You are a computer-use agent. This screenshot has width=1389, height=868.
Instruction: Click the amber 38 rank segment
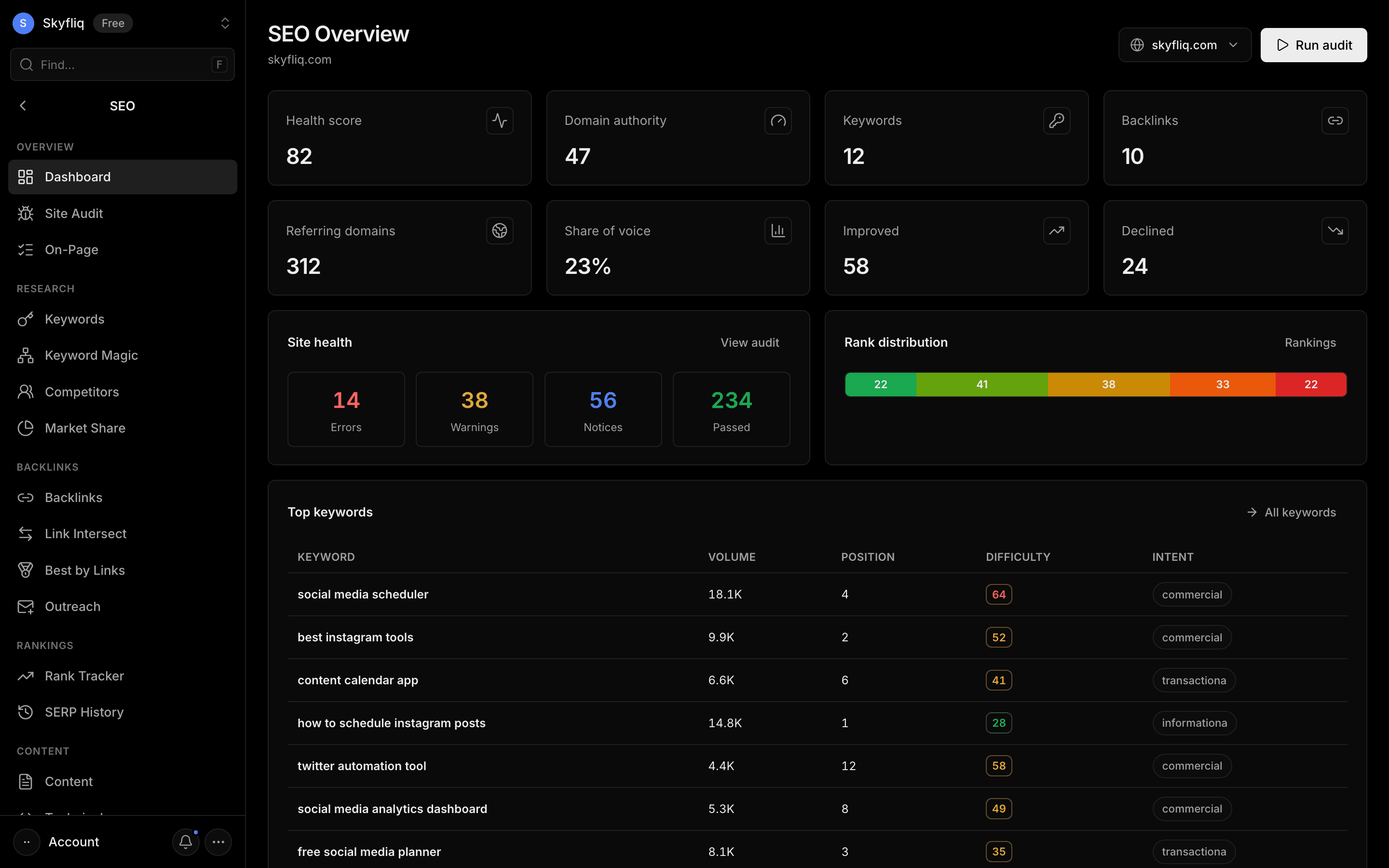pyautogui.click(x=1109, y=385)
